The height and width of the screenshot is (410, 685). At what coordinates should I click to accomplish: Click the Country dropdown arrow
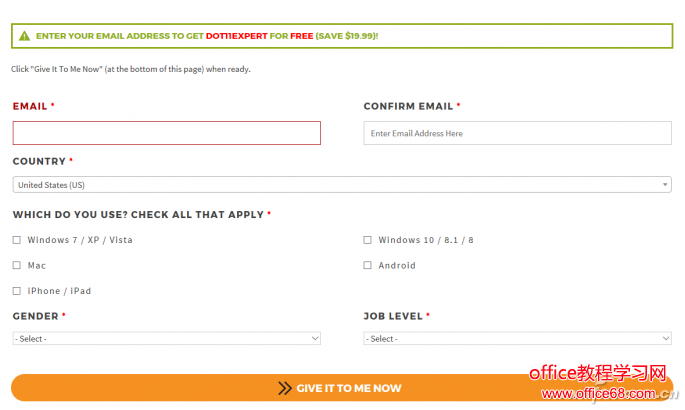click(665, 185)
